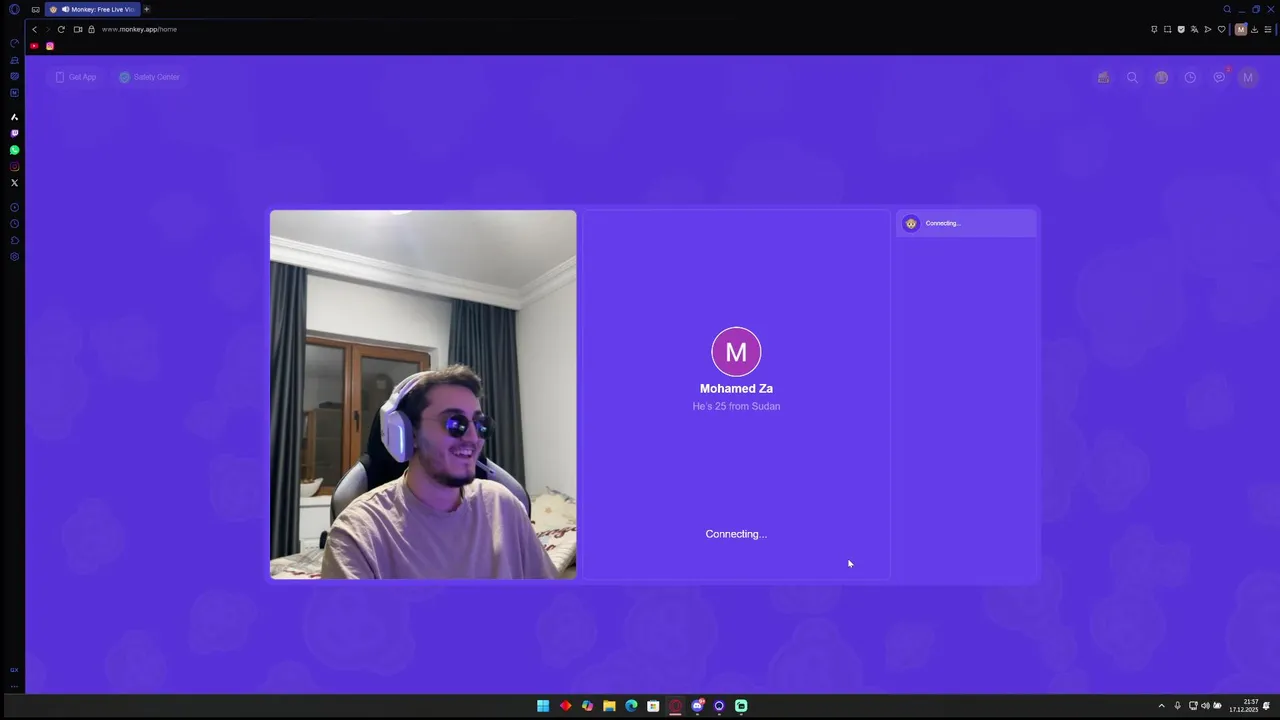This screenshot has height=720, width=1280.
Task: Click the Monkey search magnifier icon
Action: 1132,77
